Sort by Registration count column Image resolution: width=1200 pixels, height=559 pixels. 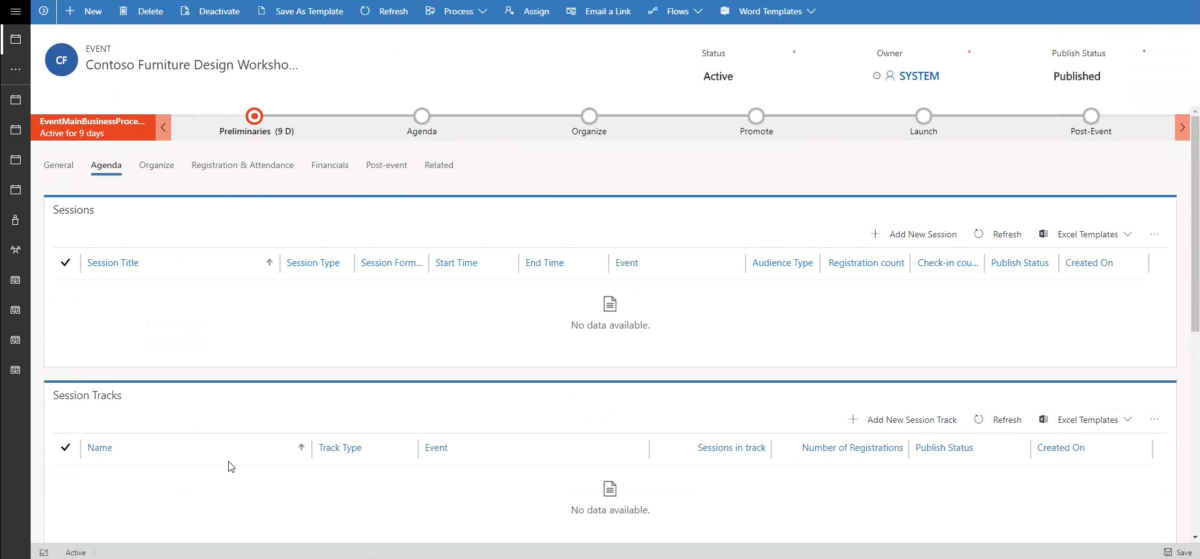click(866, 263)
